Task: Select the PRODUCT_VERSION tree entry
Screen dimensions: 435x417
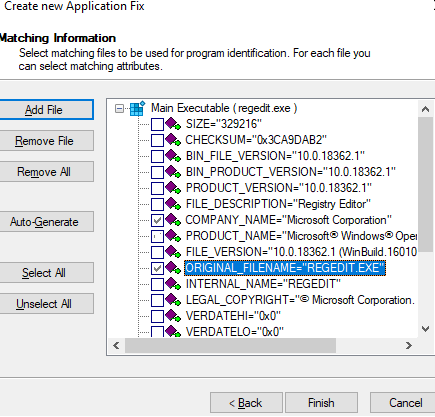Action: click(278, 188)
